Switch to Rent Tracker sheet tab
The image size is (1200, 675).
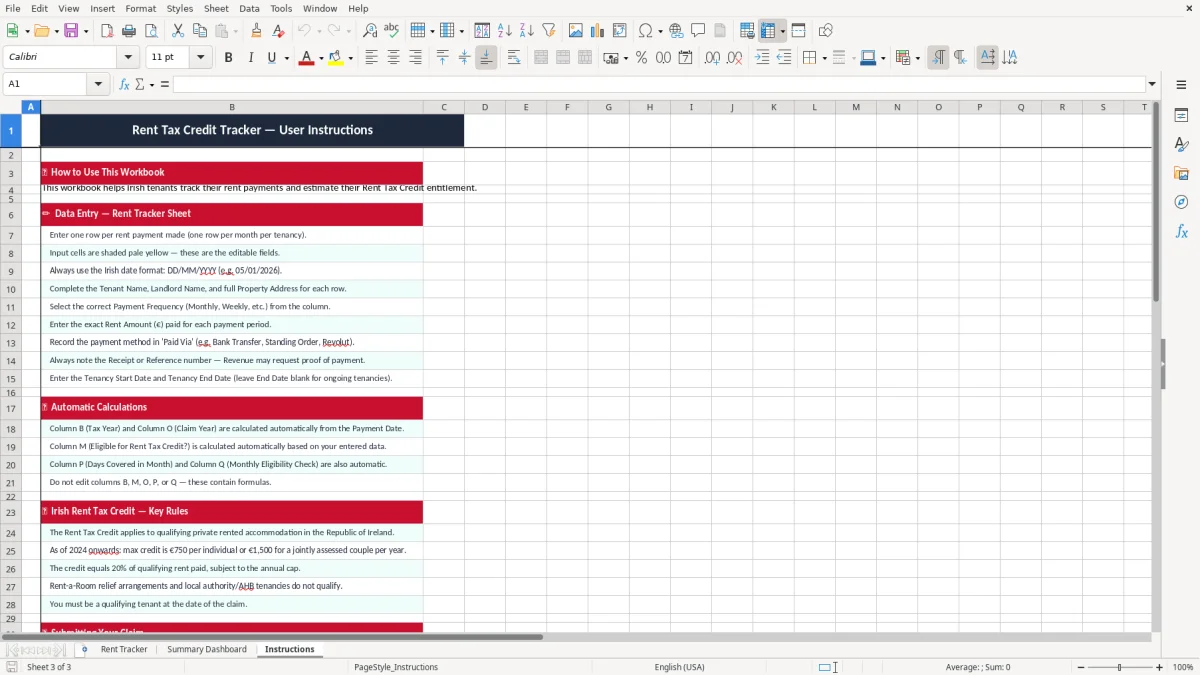124,650
